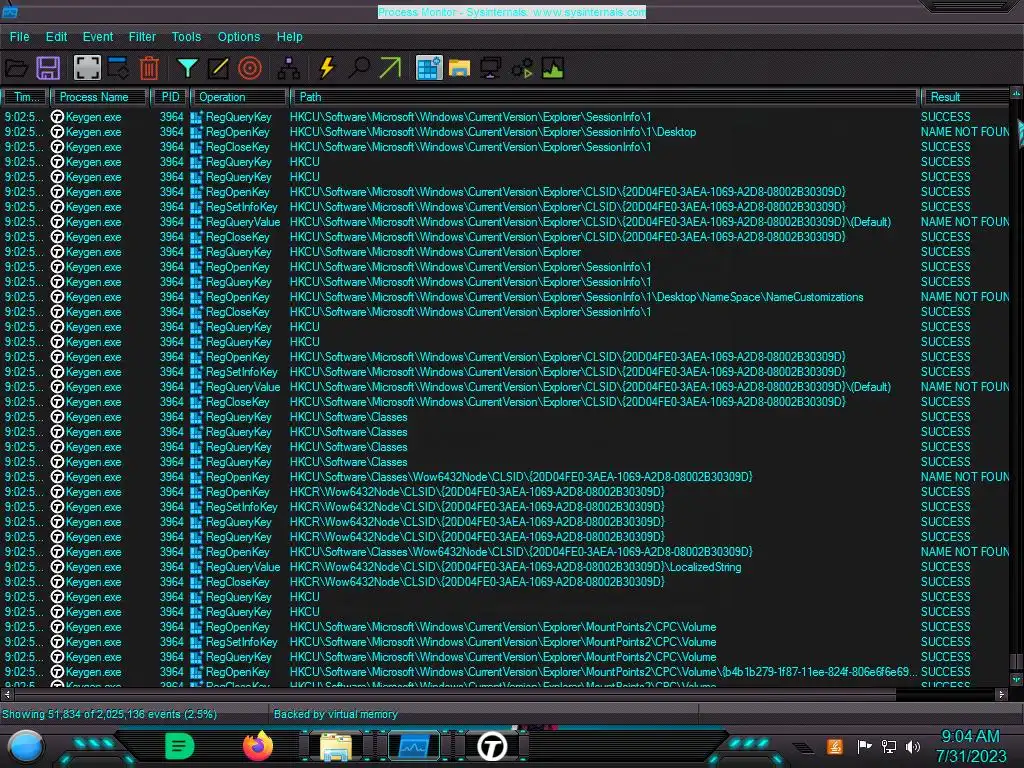Image resolution: width=1024 pixels, height=768 pixels.
Task: Open the Filter dialog funnel icon
Action: (187, 68)
